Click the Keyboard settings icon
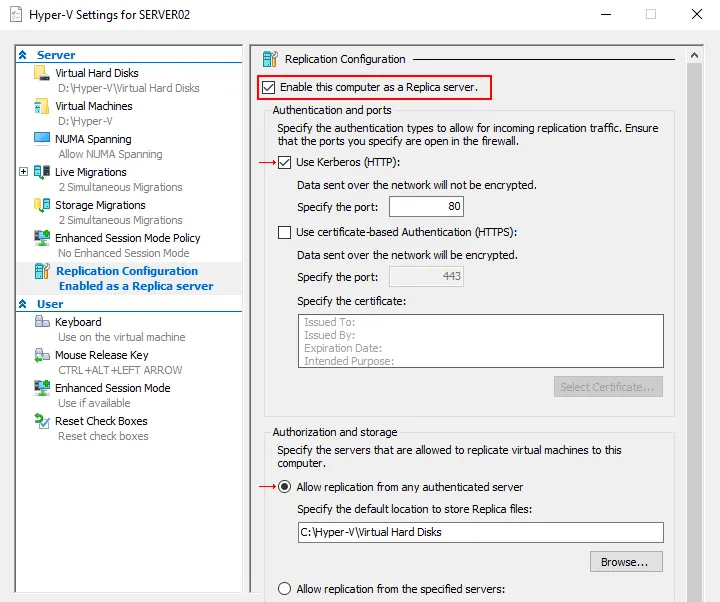Screen dimensions: 720x602 point(41,322)
